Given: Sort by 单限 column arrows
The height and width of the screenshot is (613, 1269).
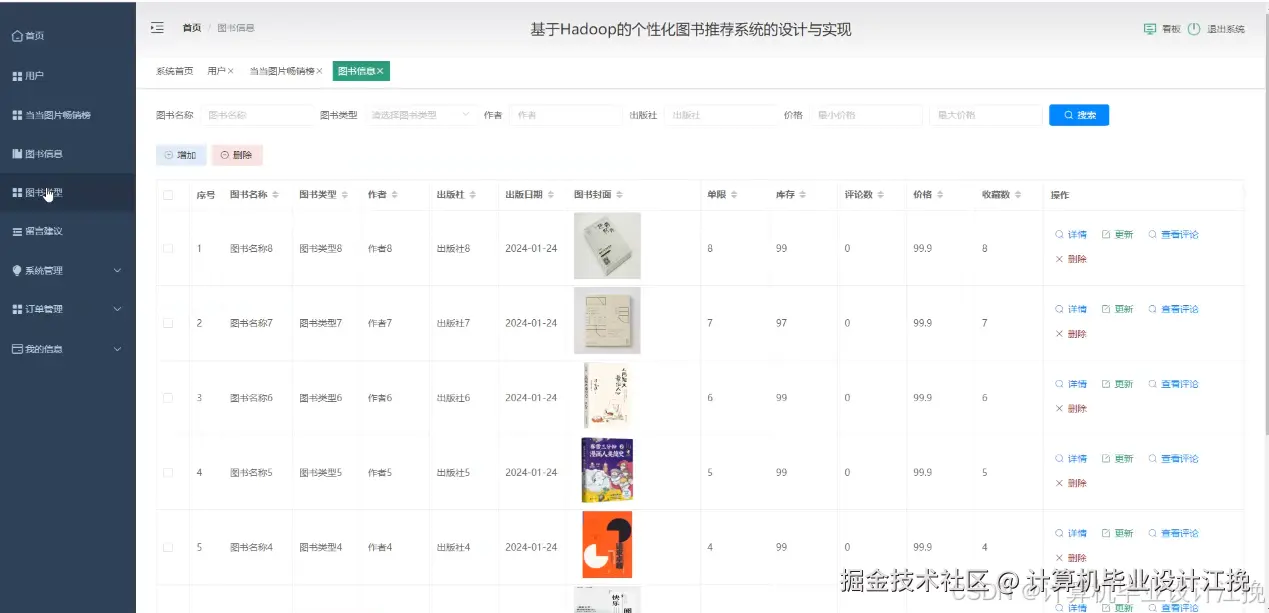Looking at the screenshot, I should [x=735, y=195].
